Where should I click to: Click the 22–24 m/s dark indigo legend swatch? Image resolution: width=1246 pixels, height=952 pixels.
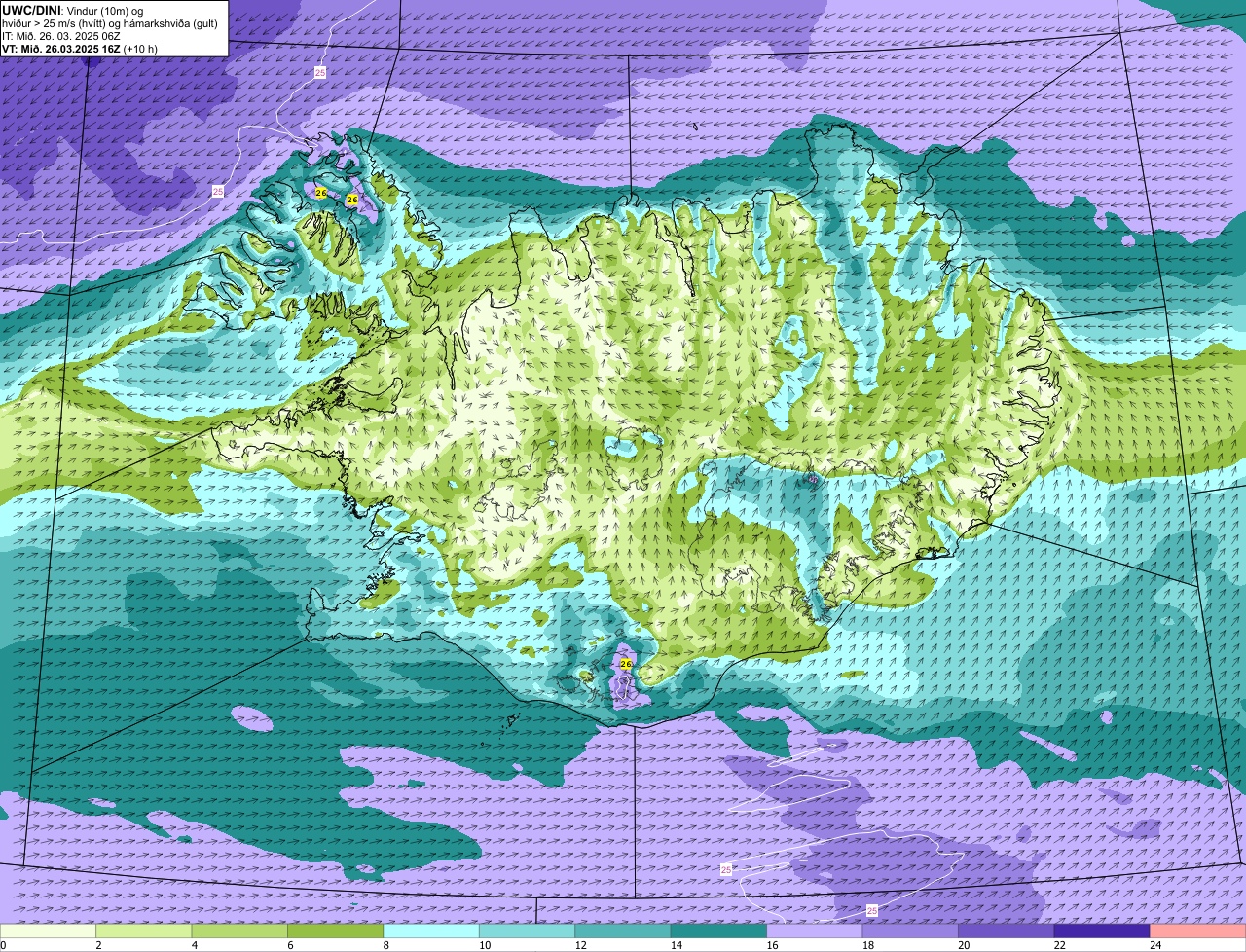pos(1102,932)
